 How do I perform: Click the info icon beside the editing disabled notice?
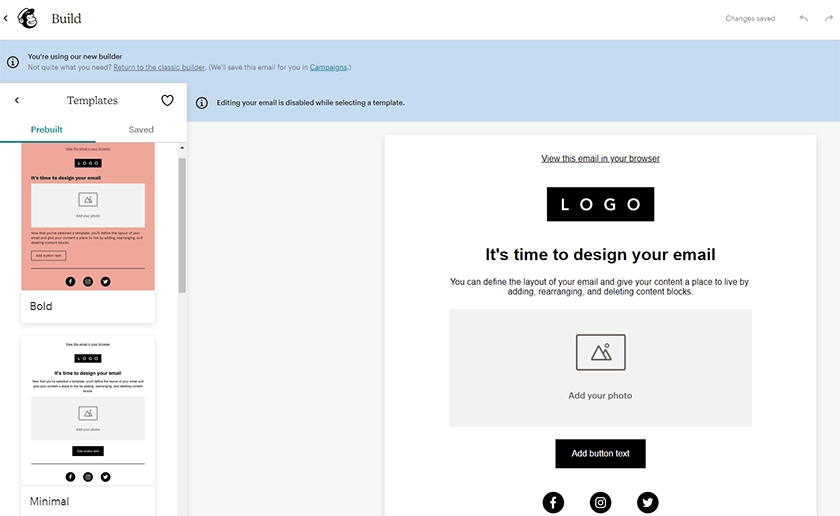(201, 103)
